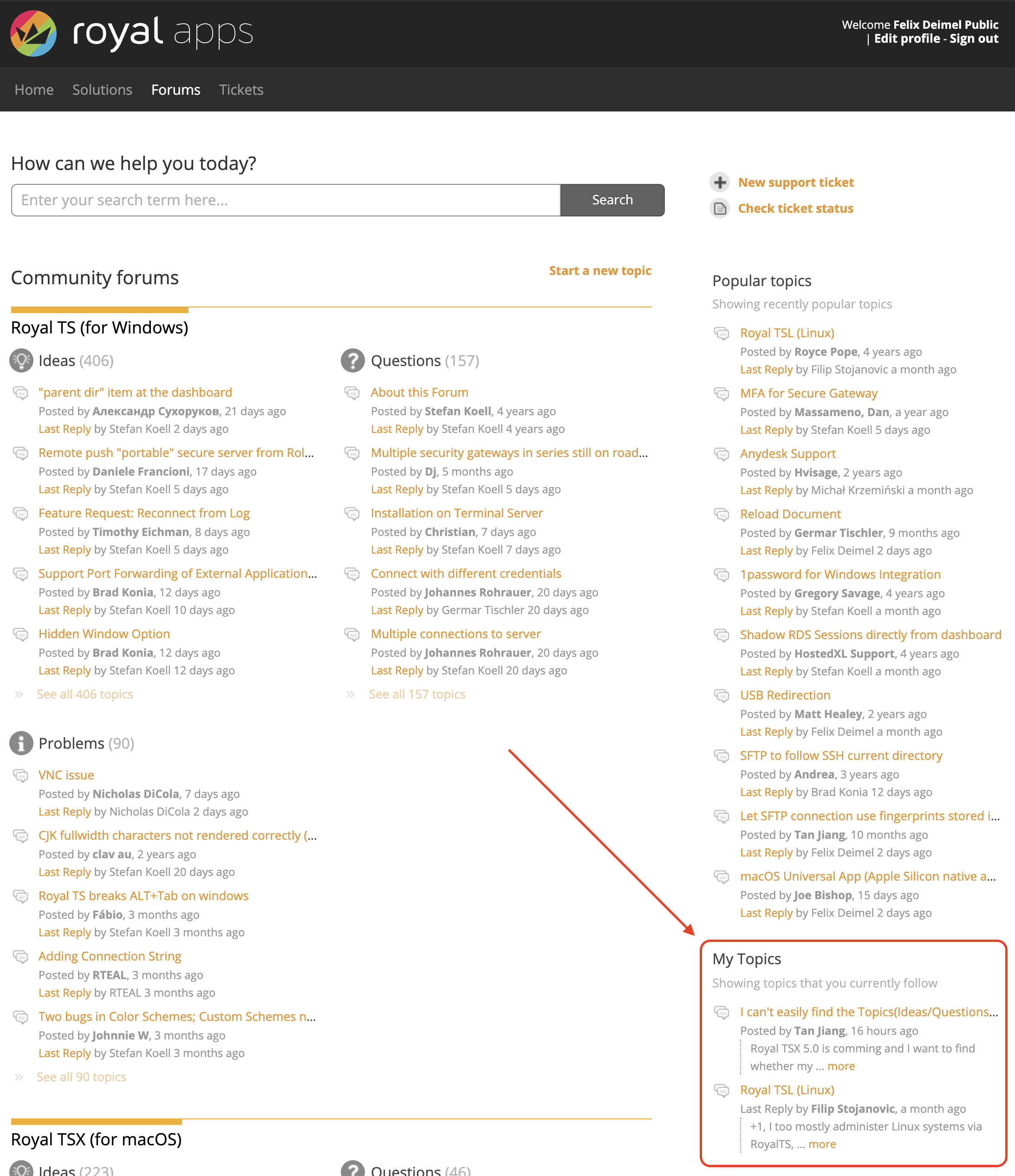Screen dimensions: 1015x1176
Task: Click chat bubble icon next to VNC issue
Action: (21, 775)
